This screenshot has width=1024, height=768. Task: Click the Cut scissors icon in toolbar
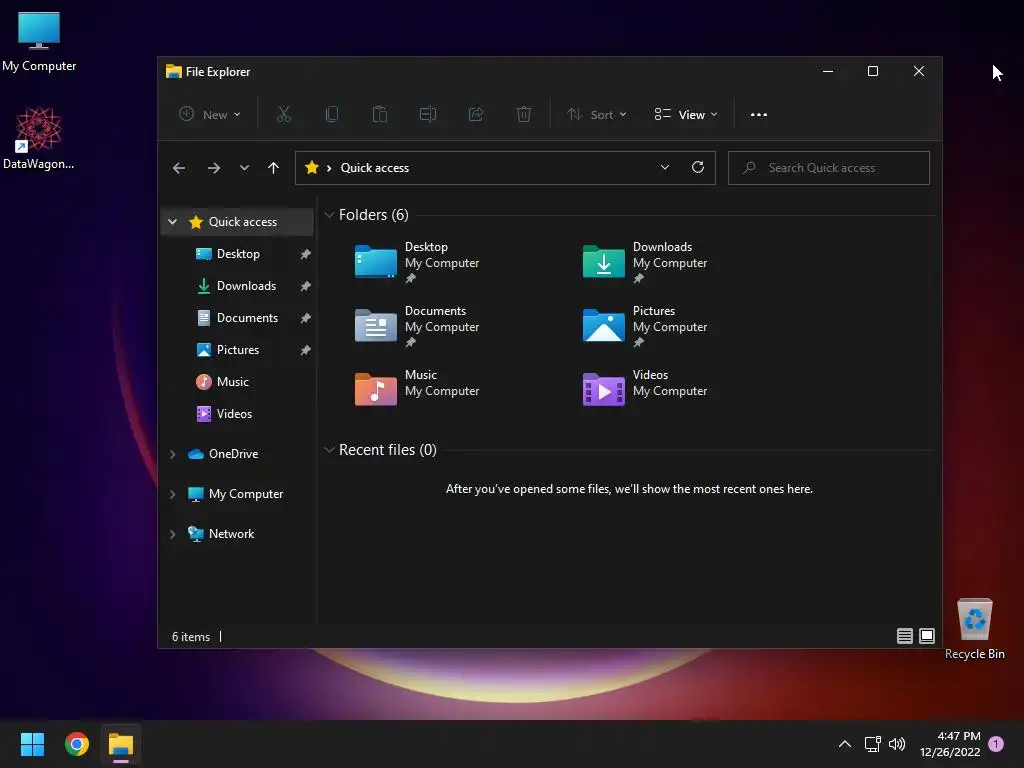point(283,114)
